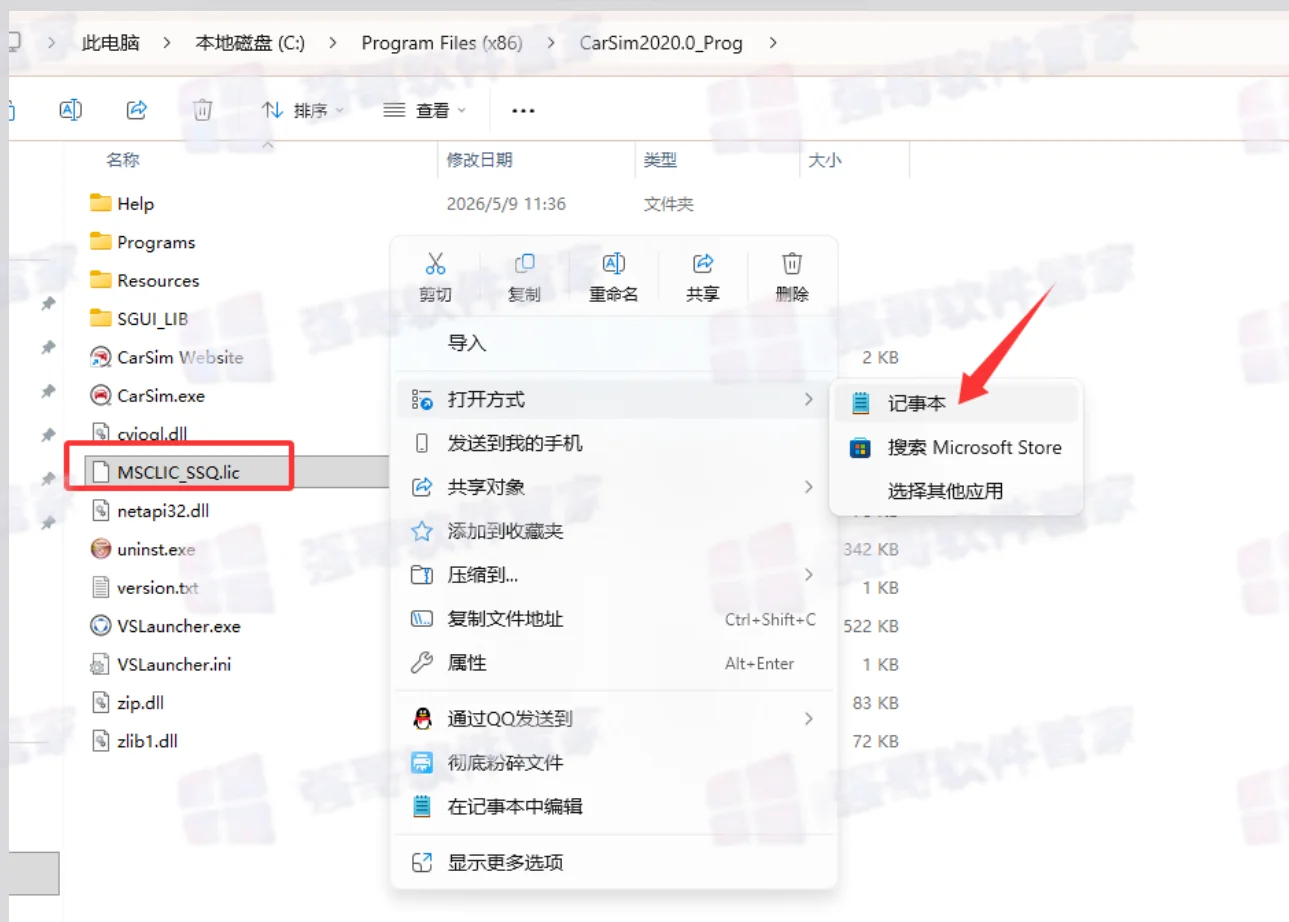Choose 记事本 in the open-with submenu
Viewport: 1289px width, 922px height.
[956, 403]
